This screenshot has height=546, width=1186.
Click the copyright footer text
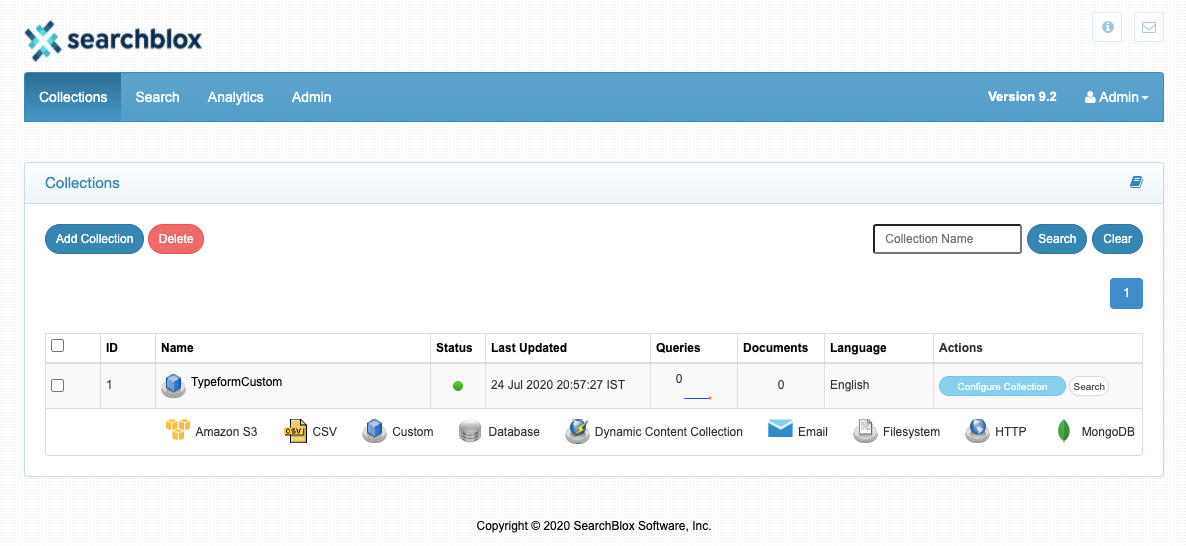[594, 526]
